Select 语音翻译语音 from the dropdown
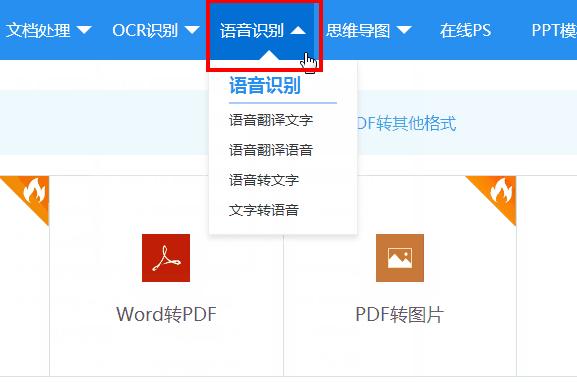 click(x=271, y=150)
